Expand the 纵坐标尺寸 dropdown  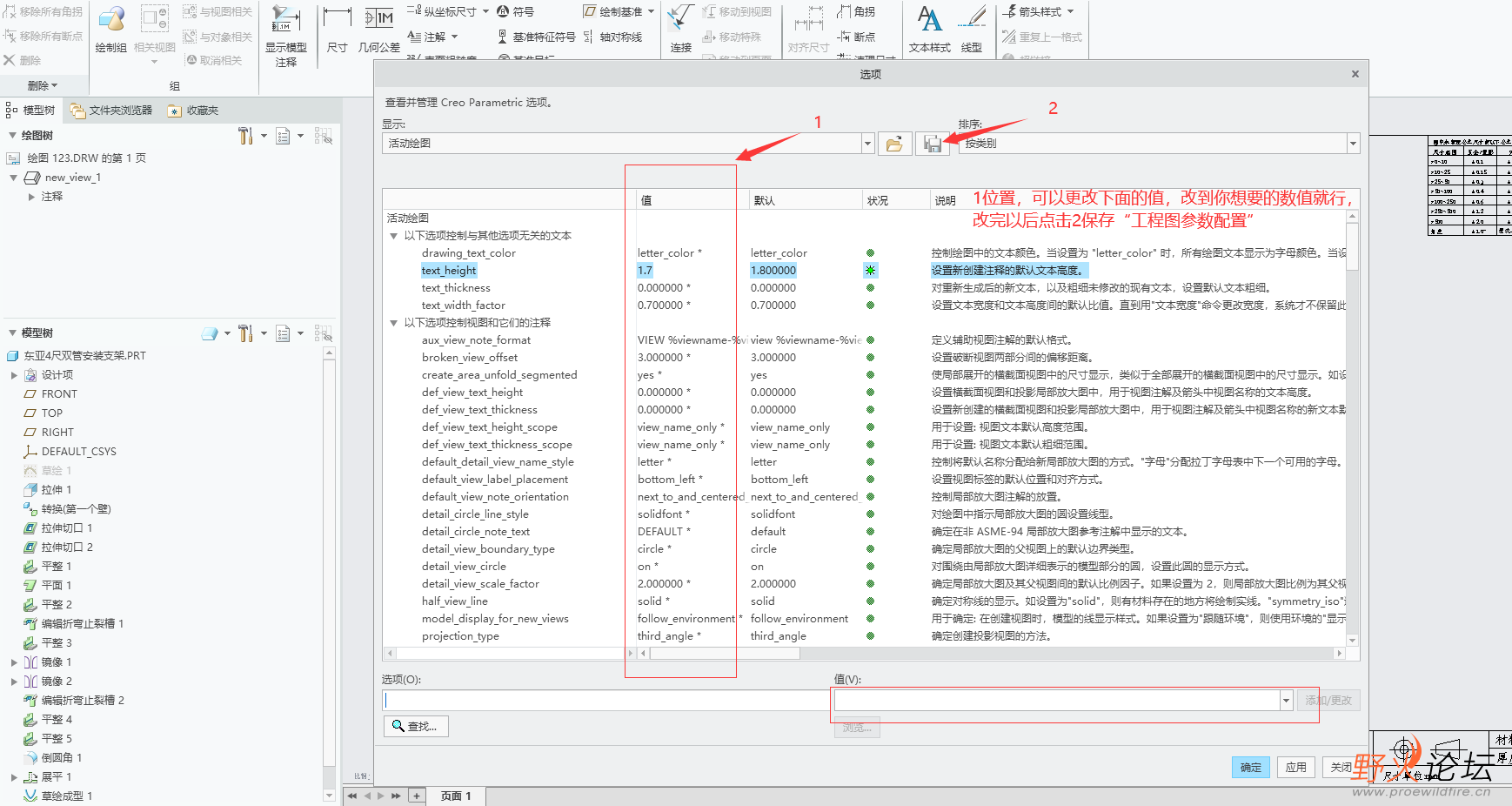point(485,11)
